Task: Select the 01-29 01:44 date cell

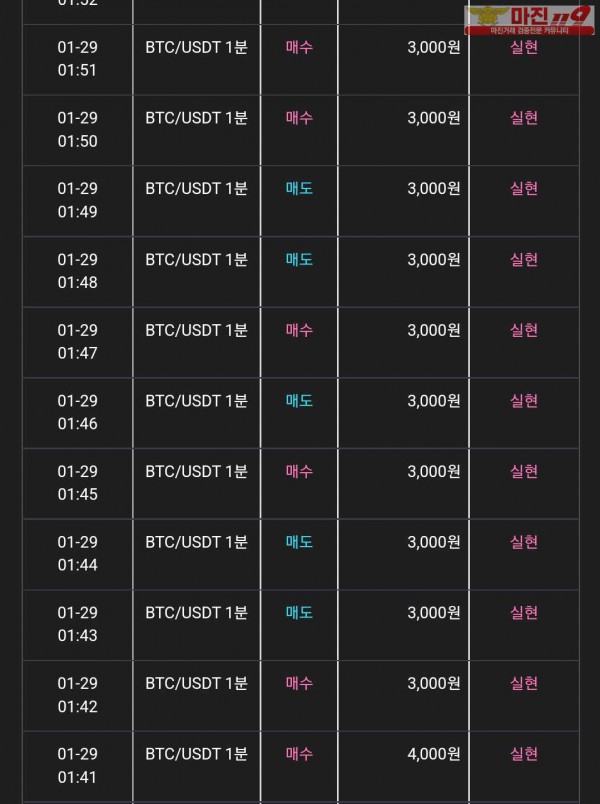Action: tap(77, 554)
